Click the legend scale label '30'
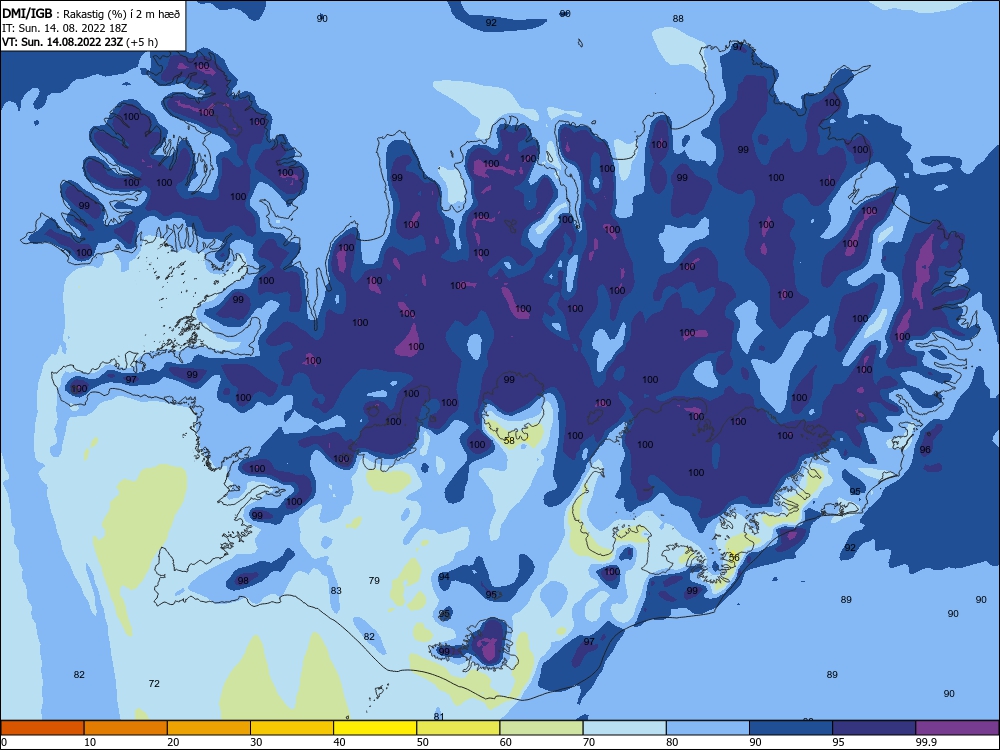Viewport: 1000px width, 750px height. pyautogui.click(x=256, y=742)
